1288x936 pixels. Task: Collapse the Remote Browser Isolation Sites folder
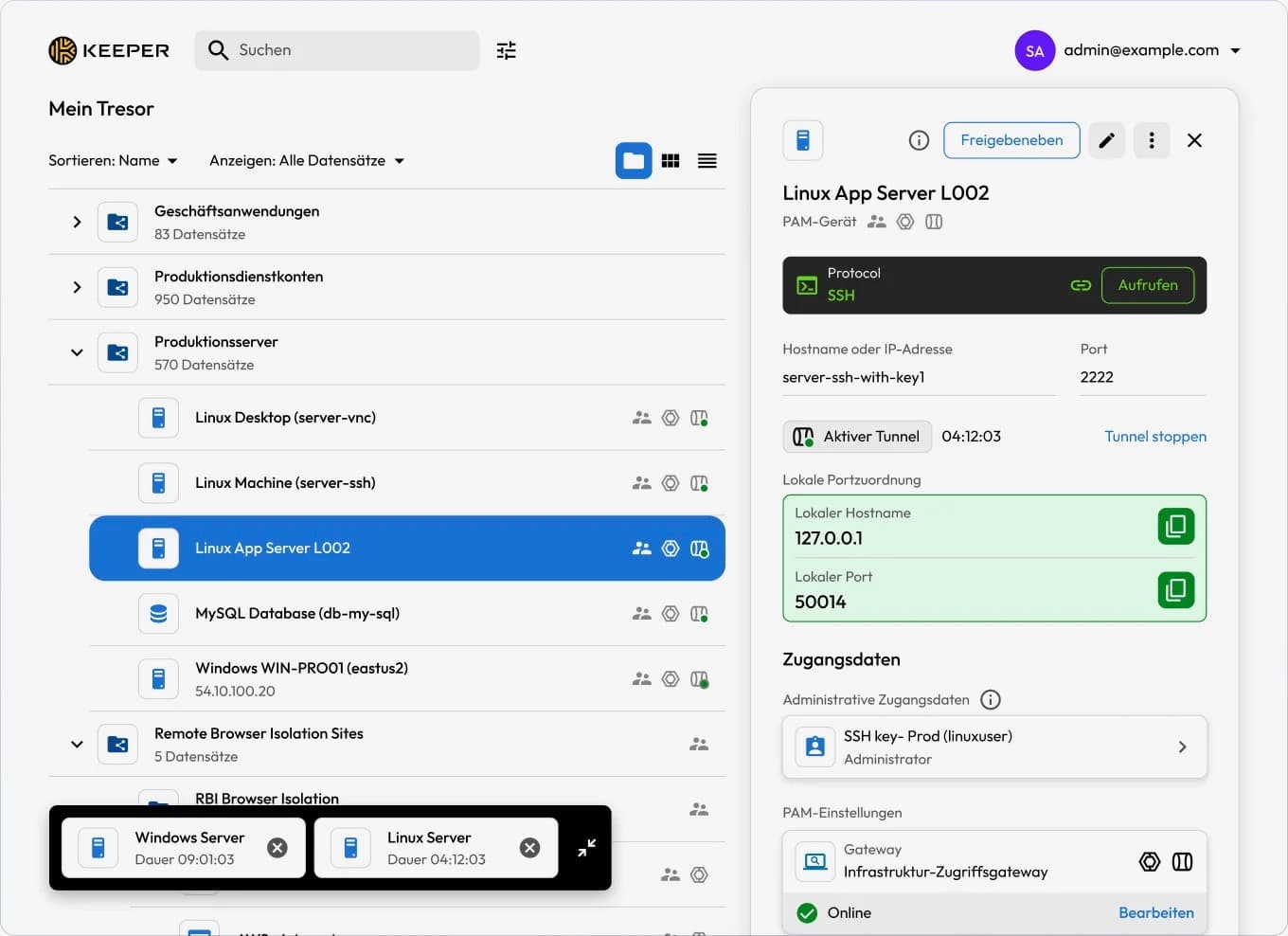(77, 745)
